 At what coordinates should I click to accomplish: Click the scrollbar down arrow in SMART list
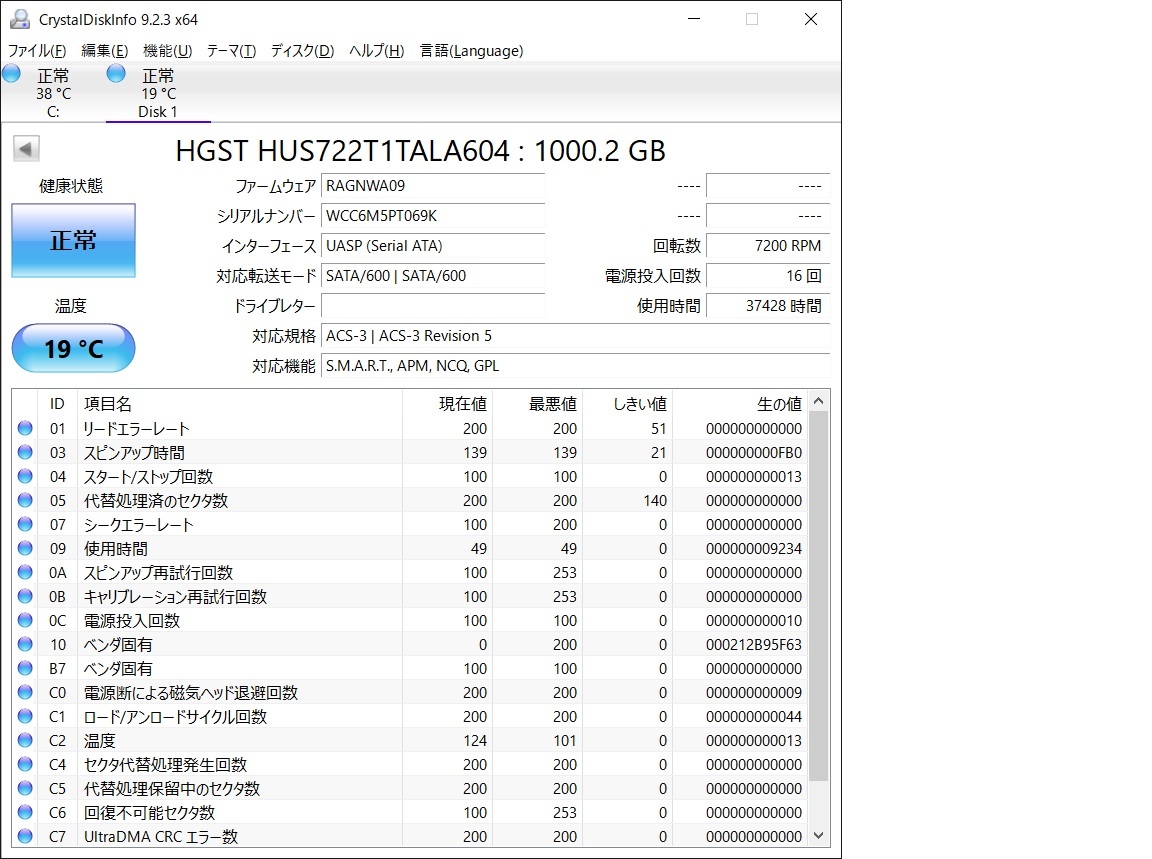[x=818, y=835]
